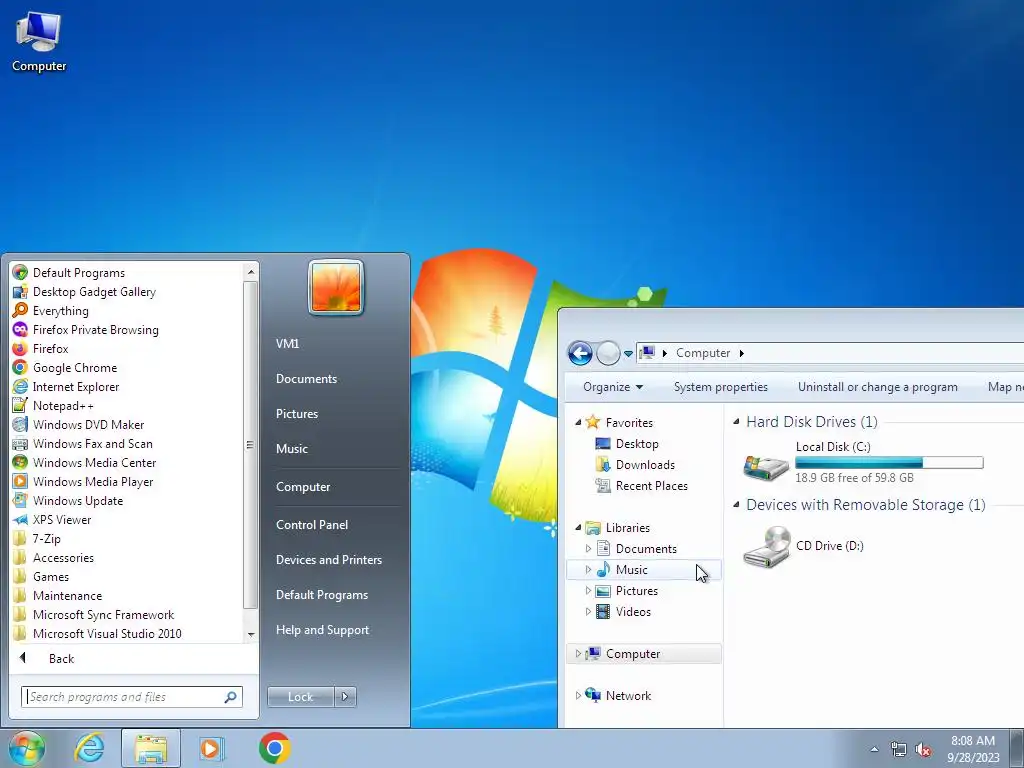Open Internet Explorer in the programs list
The height and width of the screenshot is (768, 1024).
[76, 387]
